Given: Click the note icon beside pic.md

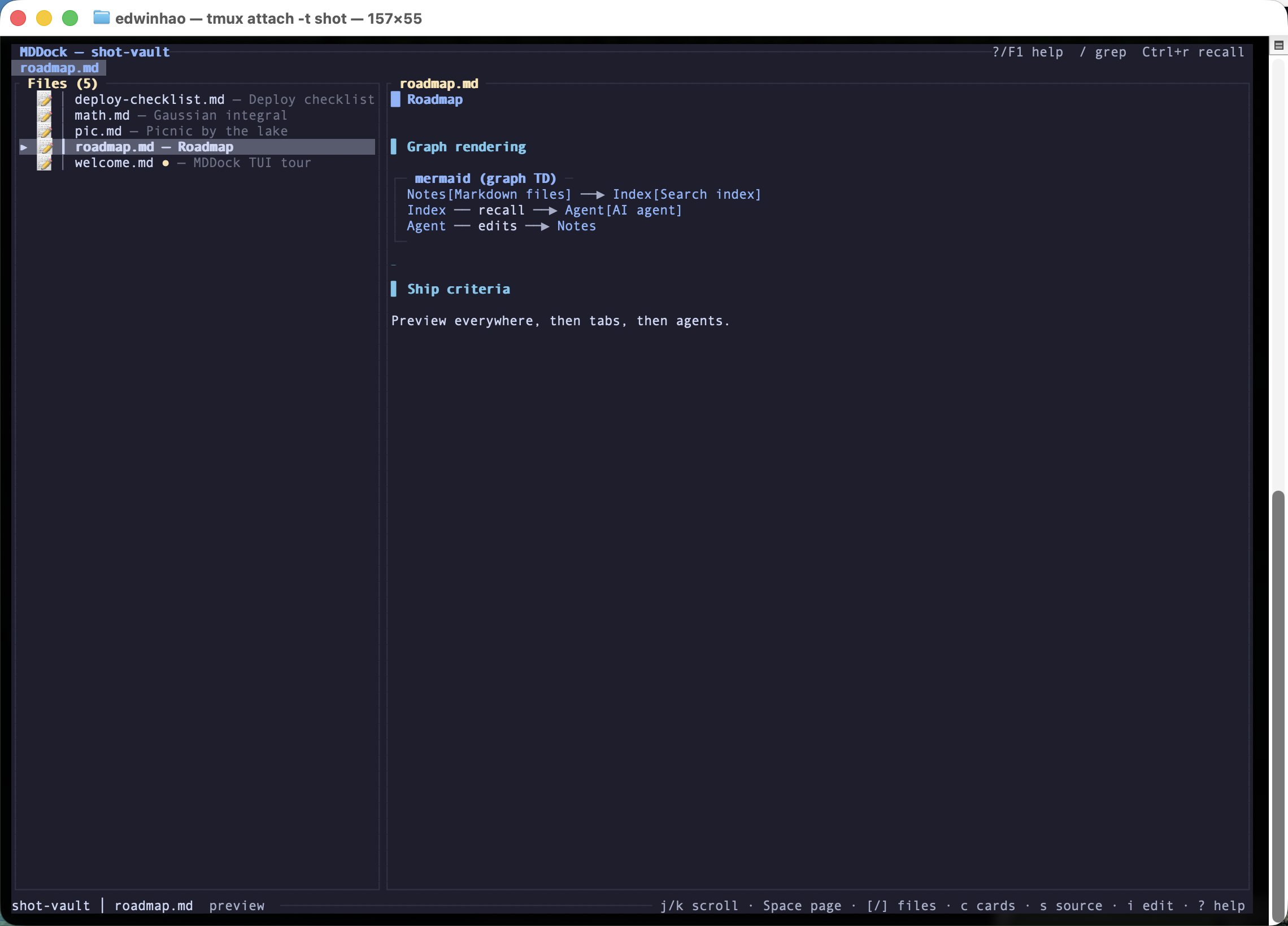Looking at the screenshot, I should pos(44,131).
